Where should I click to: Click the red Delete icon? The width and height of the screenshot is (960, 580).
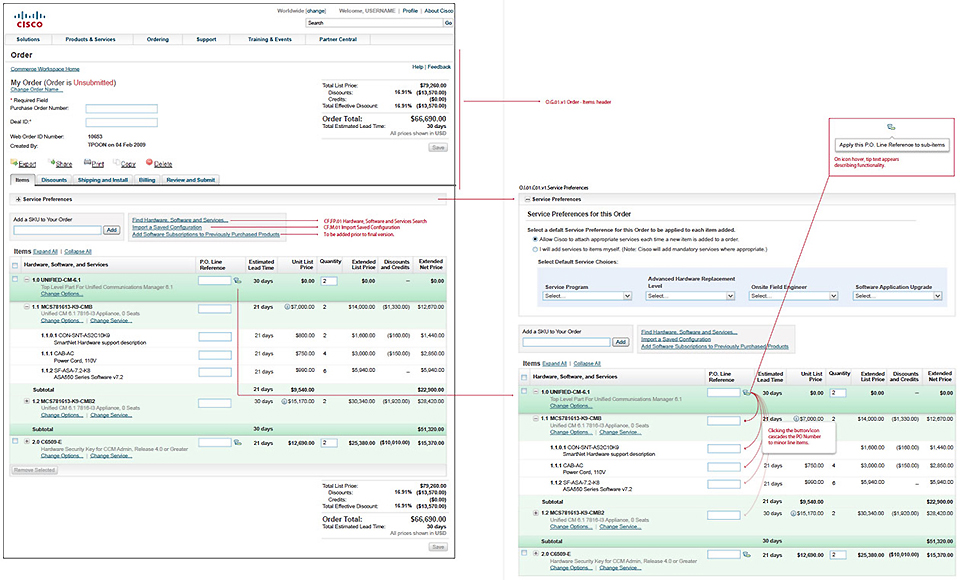pyautogui.click(x=150, y=162)
